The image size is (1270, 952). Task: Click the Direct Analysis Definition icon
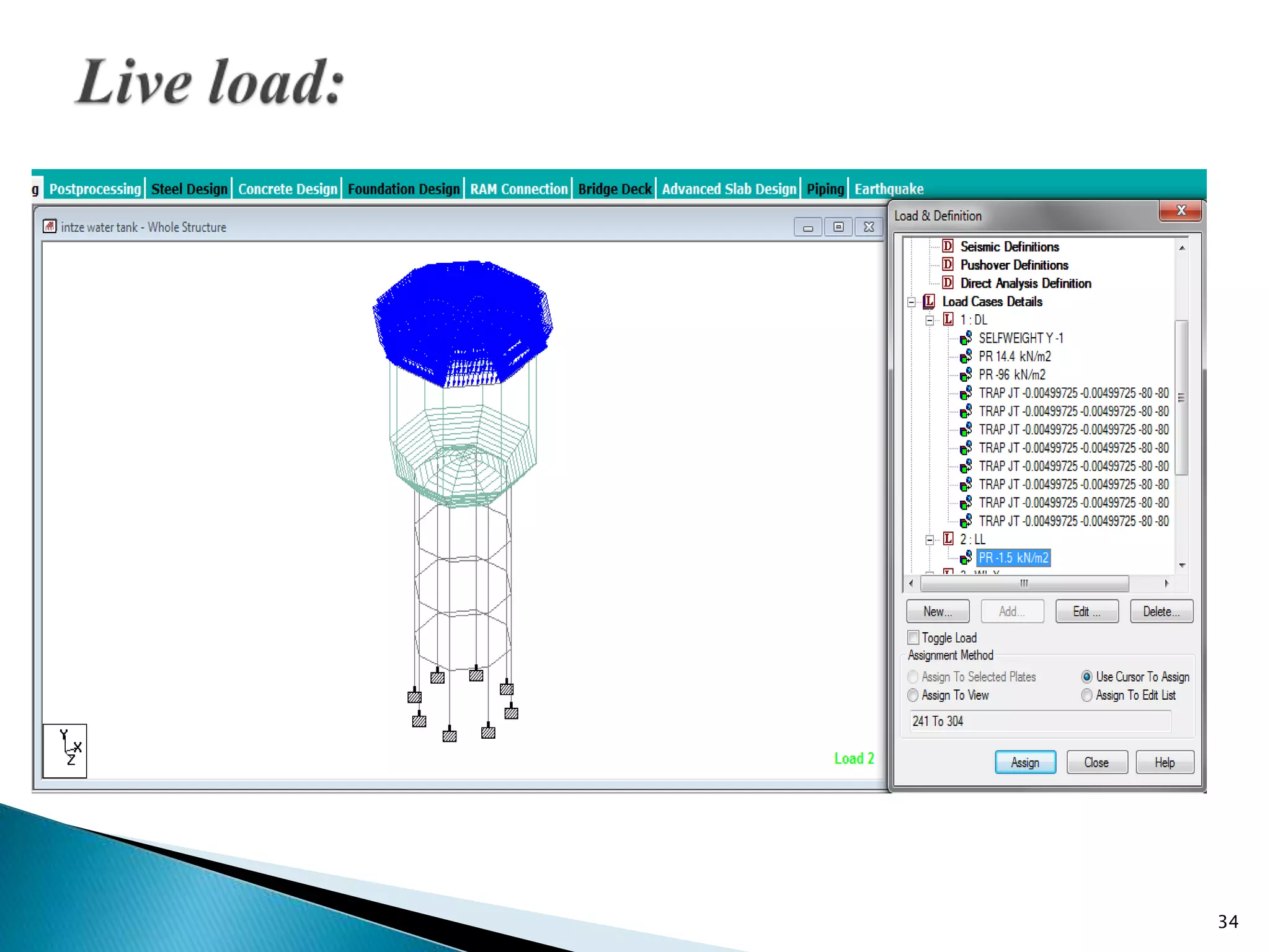click(x=948, y=283)
